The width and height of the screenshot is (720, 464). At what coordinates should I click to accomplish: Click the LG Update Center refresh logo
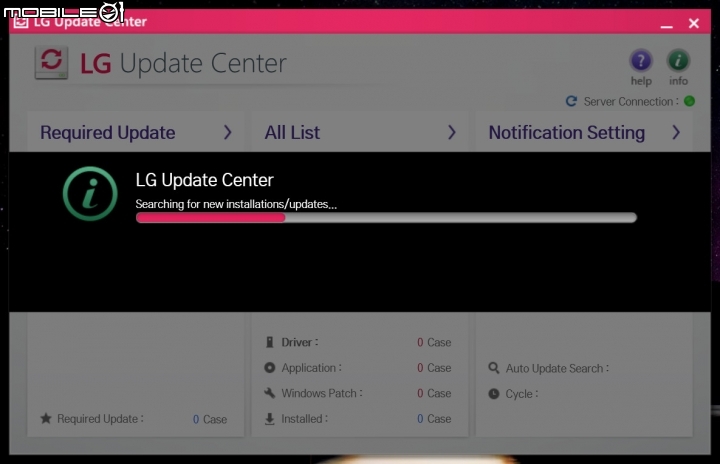pyautogui.click(x=51, y=62)
